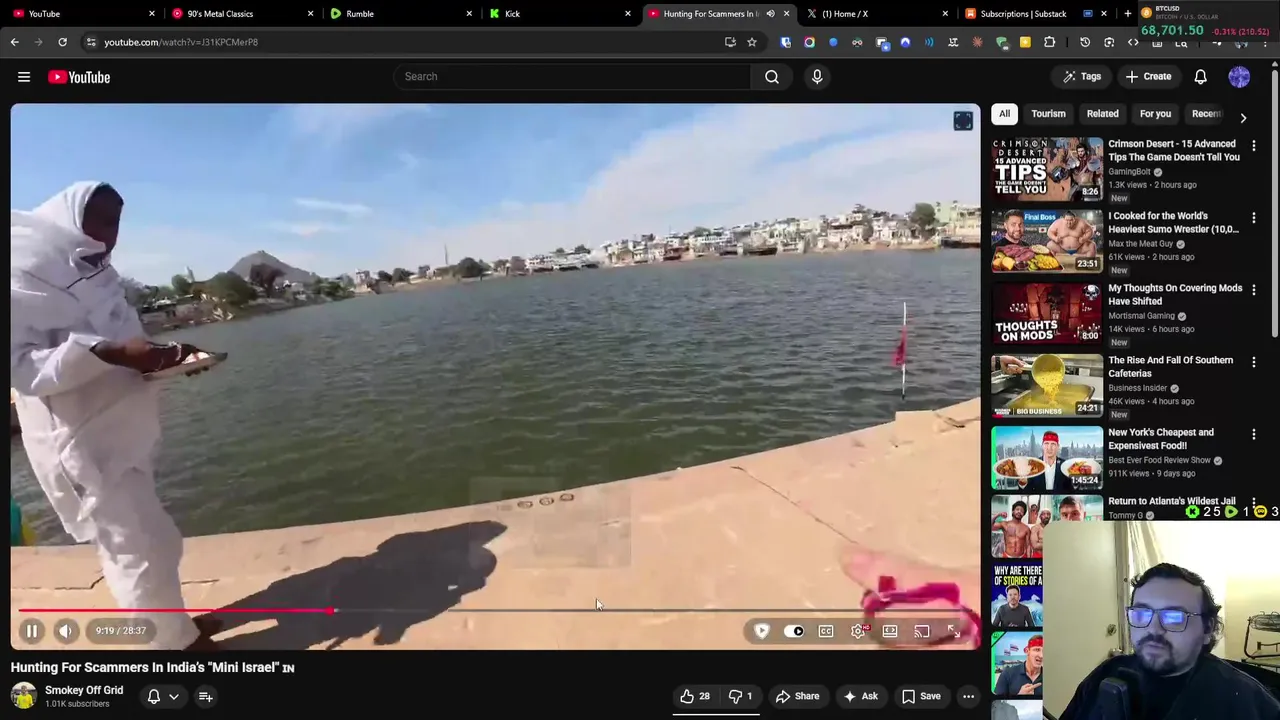1280x720 pixels.
Task: Open YouTube notifications bell
Action: pyautogui.click(x=1200, y=77)
